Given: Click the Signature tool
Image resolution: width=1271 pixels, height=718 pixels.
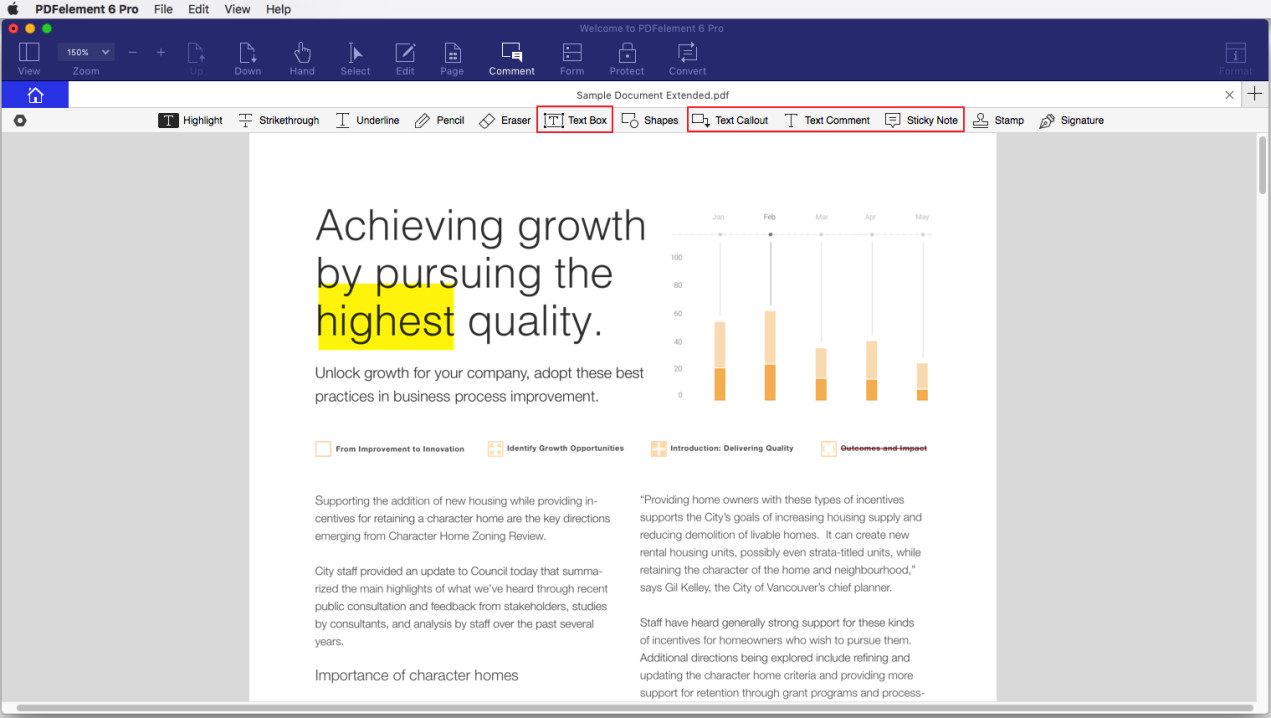Looking at the screenshot, I should pyautogui.click(x=1071, y=120).
